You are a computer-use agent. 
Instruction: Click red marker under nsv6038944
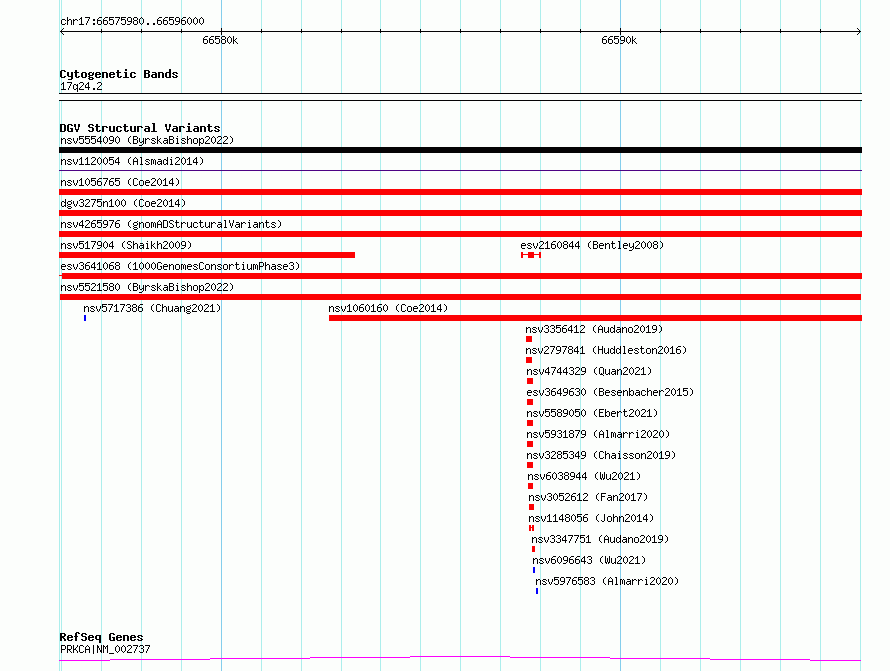click(531, 486)
